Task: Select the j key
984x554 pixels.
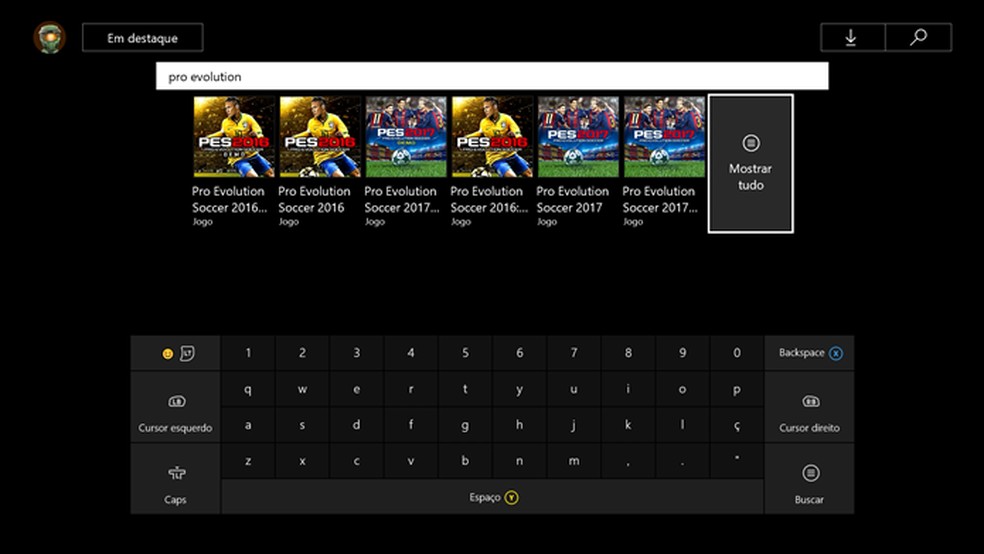Action: click(x=574, y=425)
